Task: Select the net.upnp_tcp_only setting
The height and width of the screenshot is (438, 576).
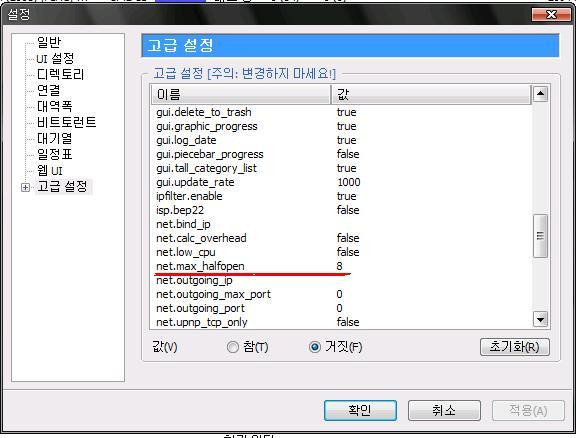Action: point(341,322)
